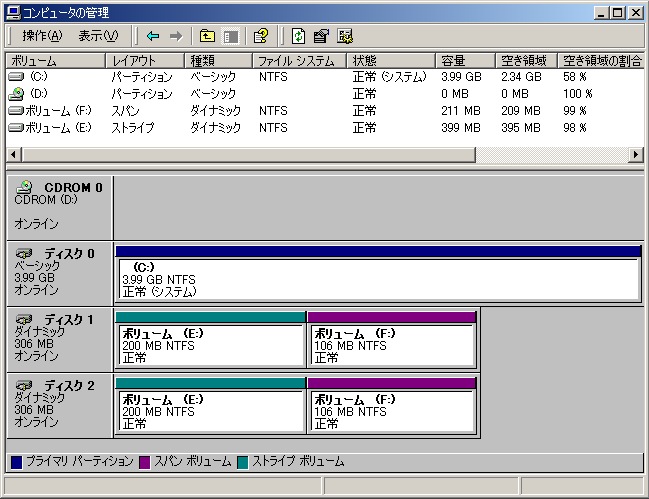Click the CDROM 0 disc icon
This screenshot has width=649, height=499.
click(x=24, y=187)
